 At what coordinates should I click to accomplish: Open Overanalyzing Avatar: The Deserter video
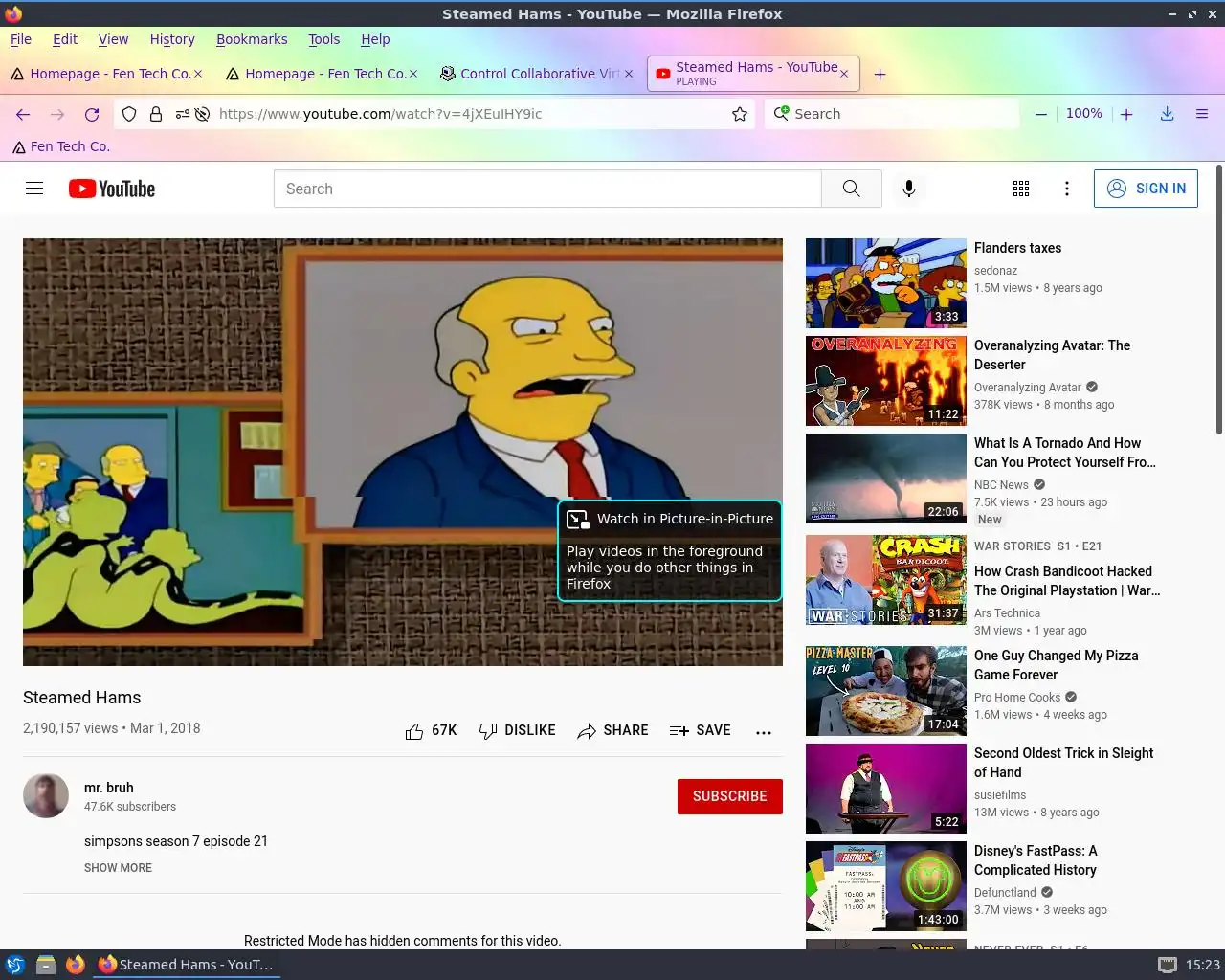(x=1052, y=355)
